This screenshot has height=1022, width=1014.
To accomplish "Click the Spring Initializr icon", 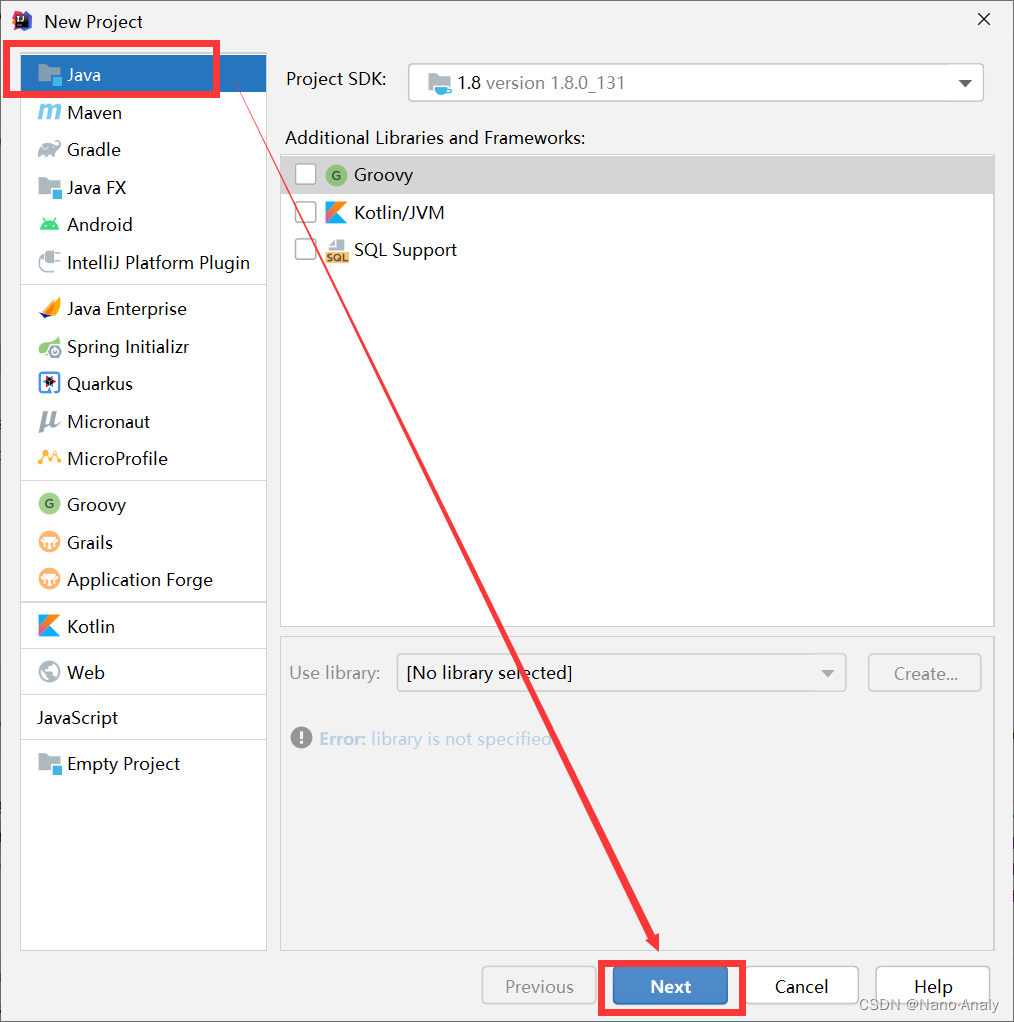I will pyautogui.click(x=50, y=347).
